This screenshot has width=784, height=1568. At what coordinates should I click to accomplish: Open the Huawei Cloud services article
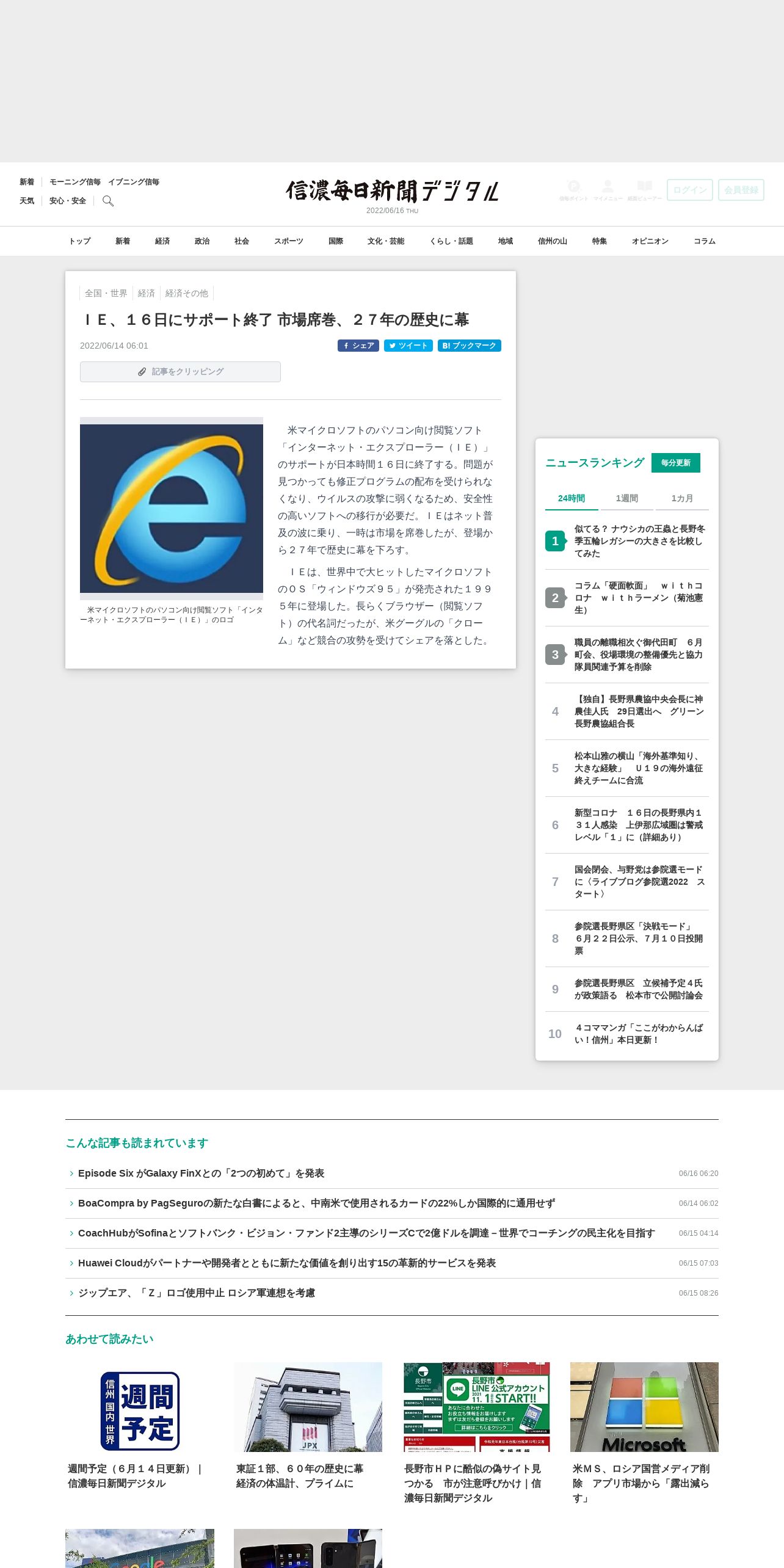point(287,1263)
